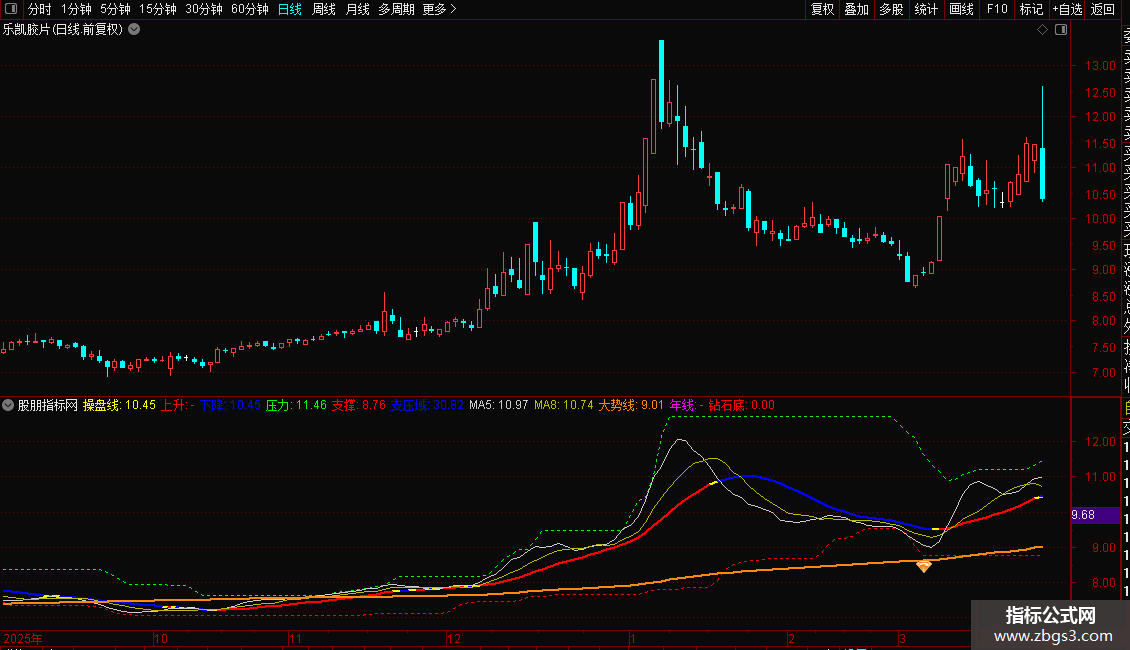The height and width of the screenshot is (650, 1130).
Task: Click the 钻石底 0.00 label
Action: [741, 405]
